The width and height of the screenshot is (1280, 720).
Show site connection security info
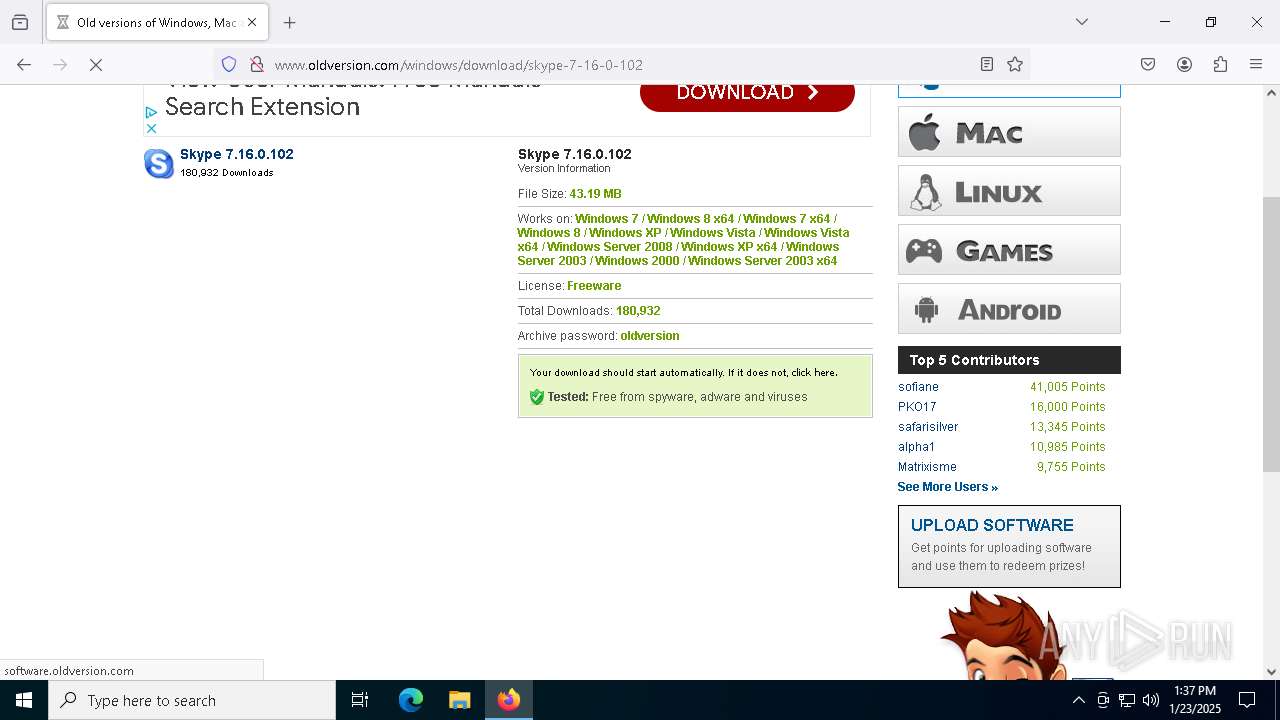tap(256, 64)
